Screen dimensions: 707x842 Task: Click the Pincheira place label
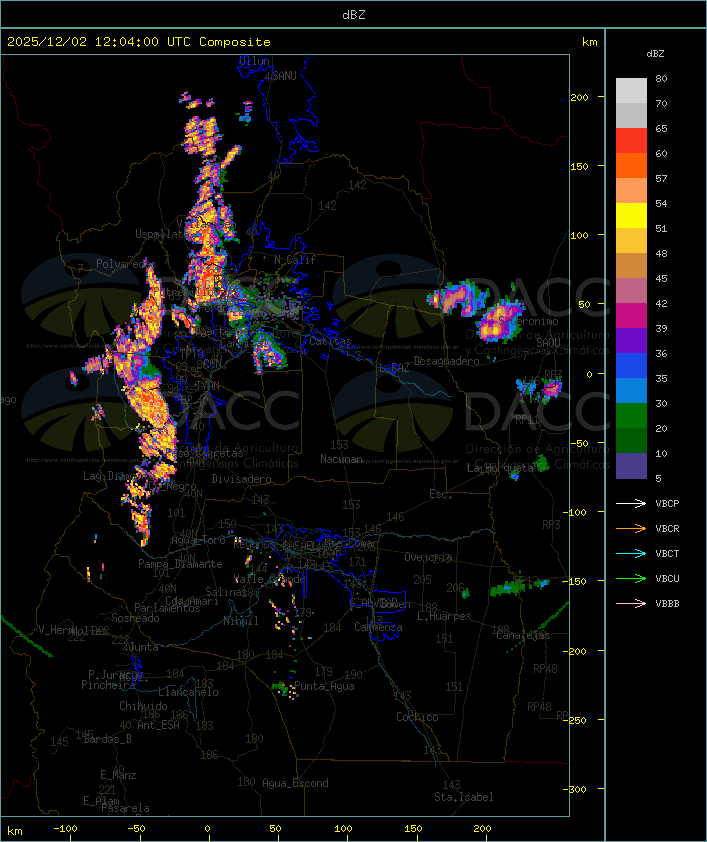pos(107,685)
